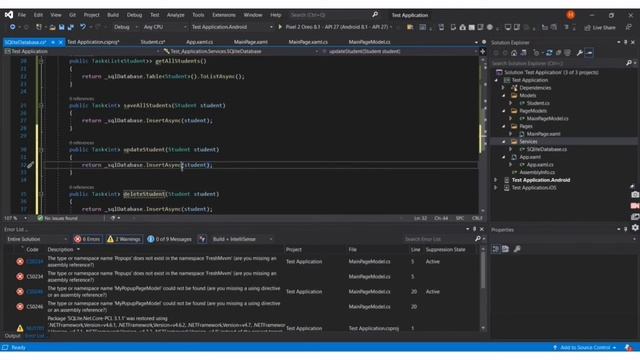The image size is (640, 360).
Task: Click the Search Solution Explorer field
Action: click(558, 63)
